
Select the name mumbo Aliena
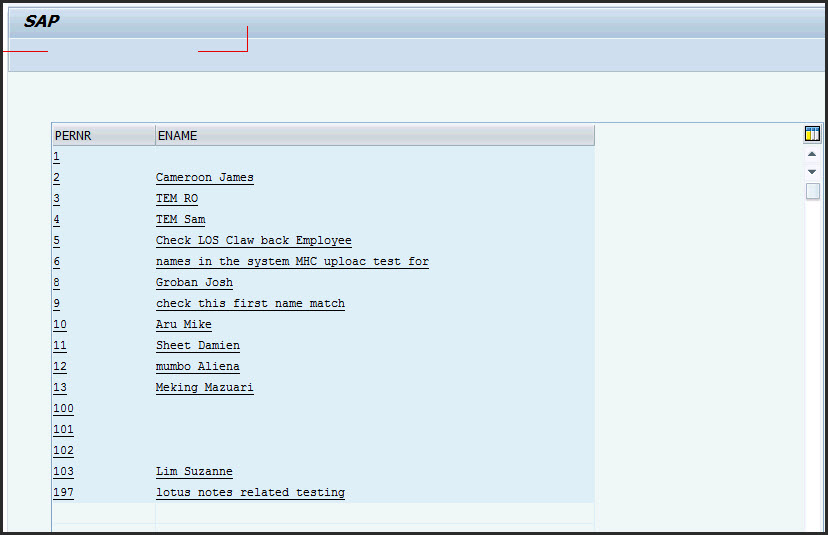tap(198, 367)
